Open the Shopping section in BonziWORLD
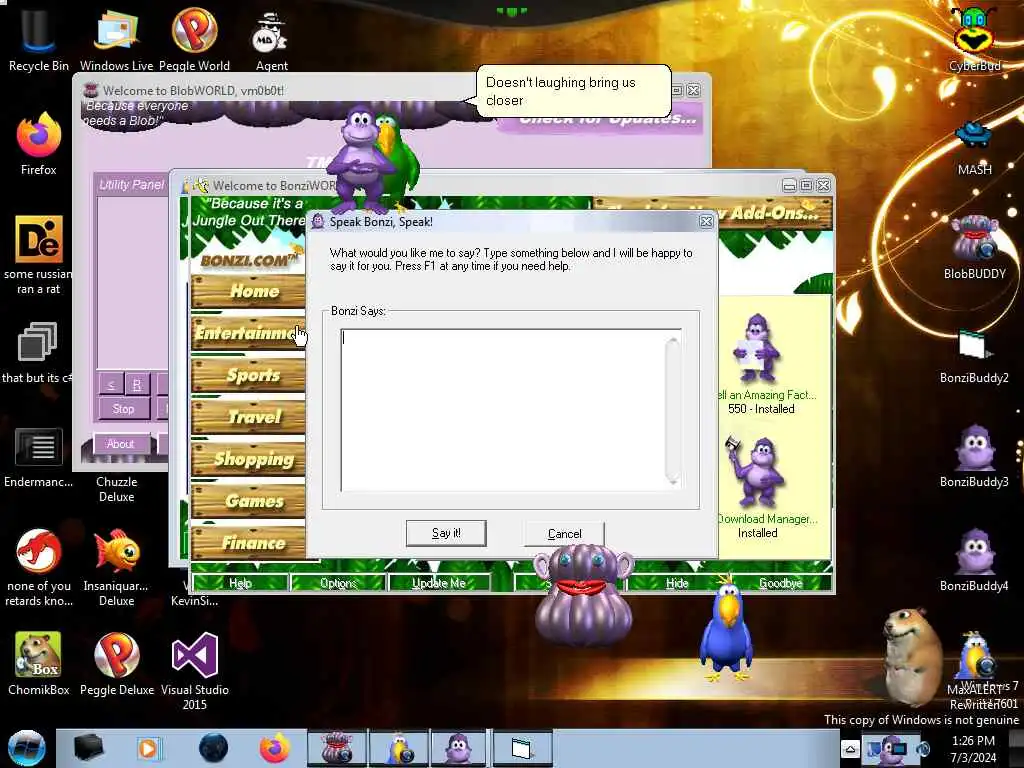 pyautogui.click(x=249, y=458)
